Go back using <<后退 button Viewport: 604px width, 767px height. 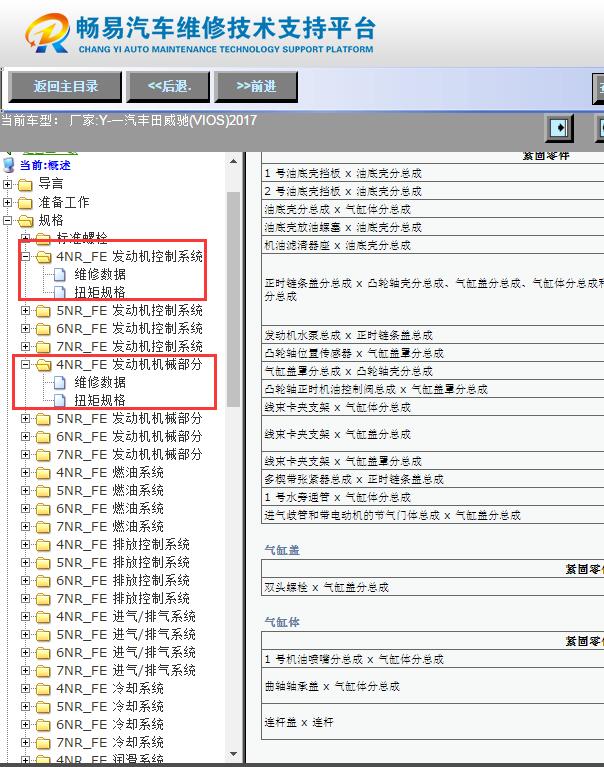click(168, 87)
